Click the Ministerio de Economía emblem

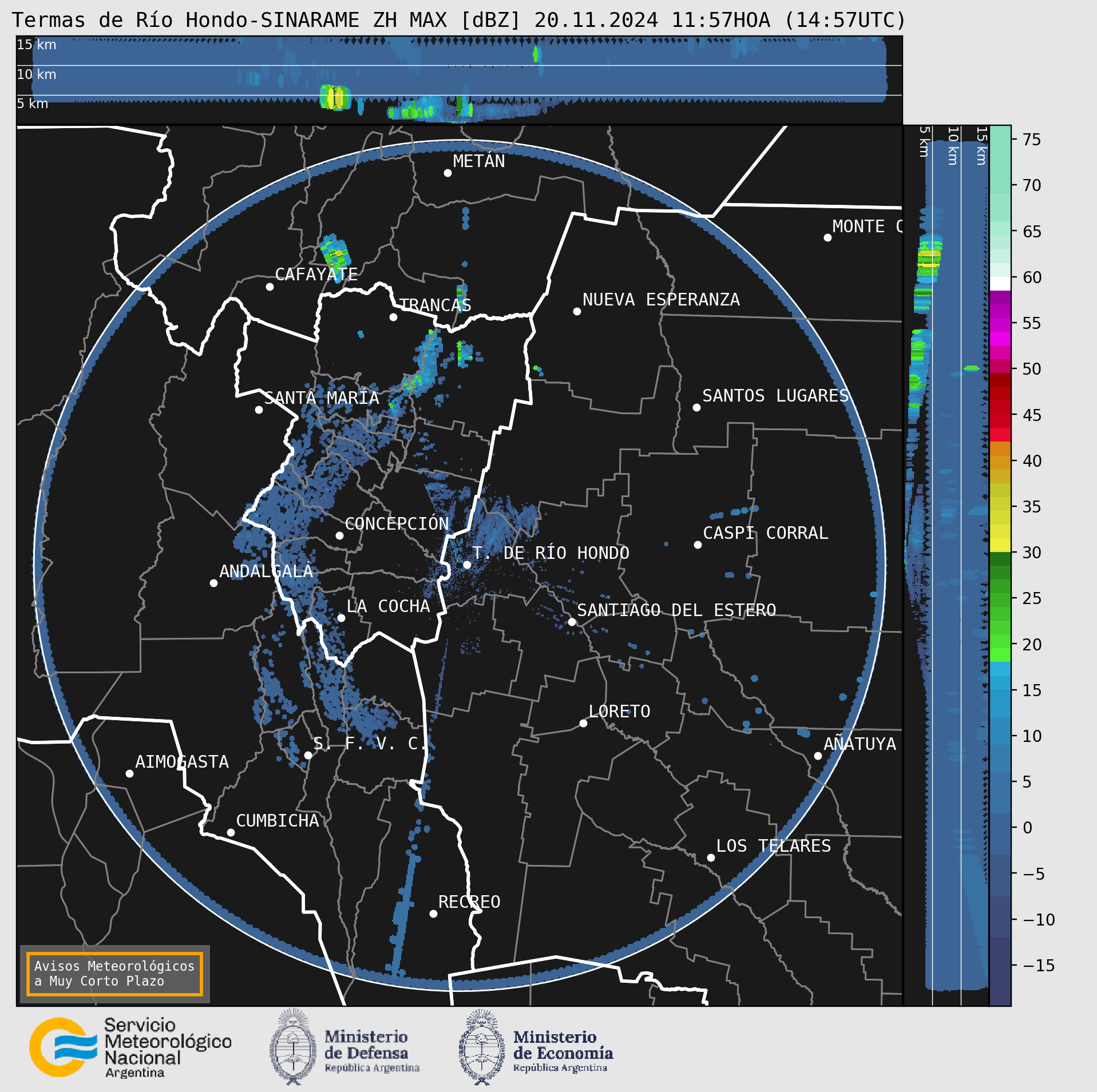481,1047
